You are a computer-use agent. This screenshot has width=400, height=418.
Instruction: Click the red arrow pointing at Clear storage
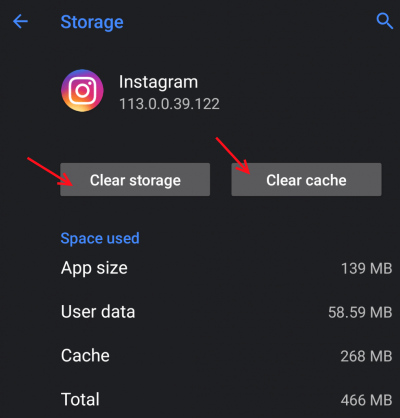point(50,171)
